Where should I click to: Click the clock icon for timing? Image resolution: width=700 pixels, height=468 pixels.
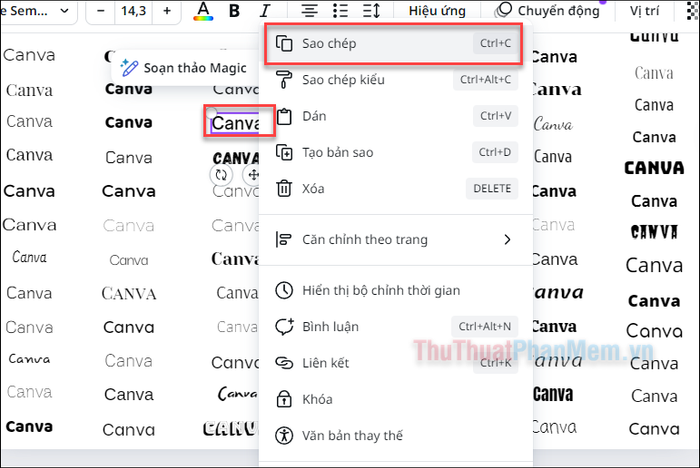coord(284,290)
